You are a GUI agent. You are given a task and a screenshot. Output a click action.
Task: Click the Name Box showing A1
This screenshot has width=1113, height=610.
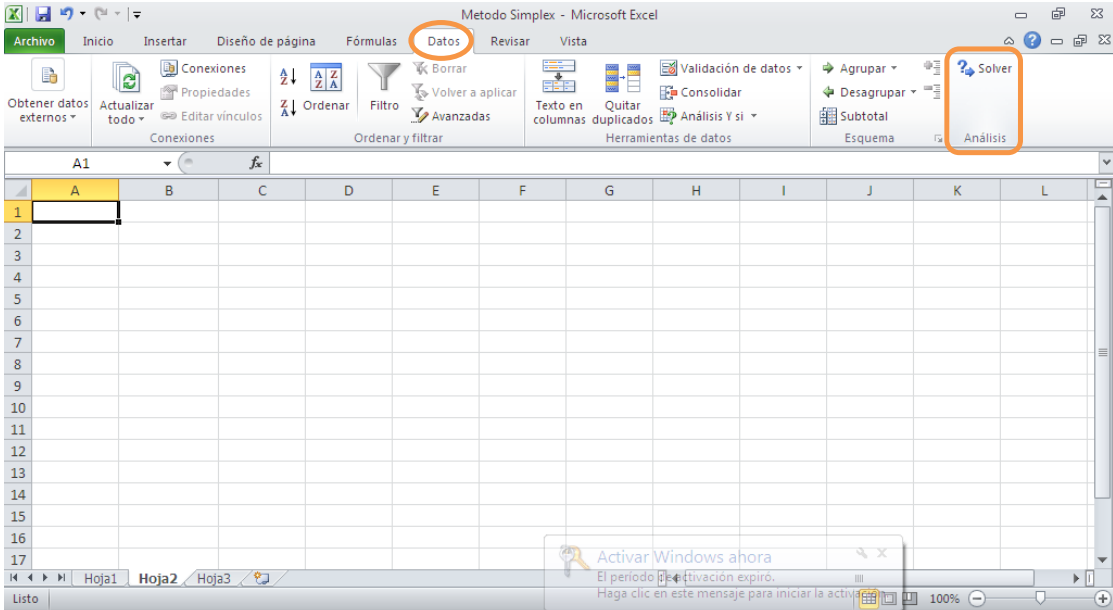point(82,163)
